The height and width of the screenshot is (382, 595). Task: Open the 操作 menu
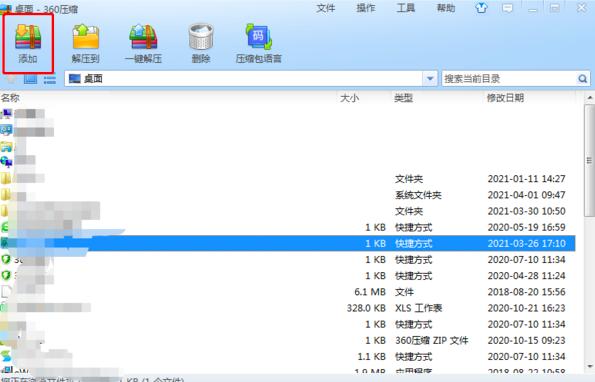pos(366,8)
